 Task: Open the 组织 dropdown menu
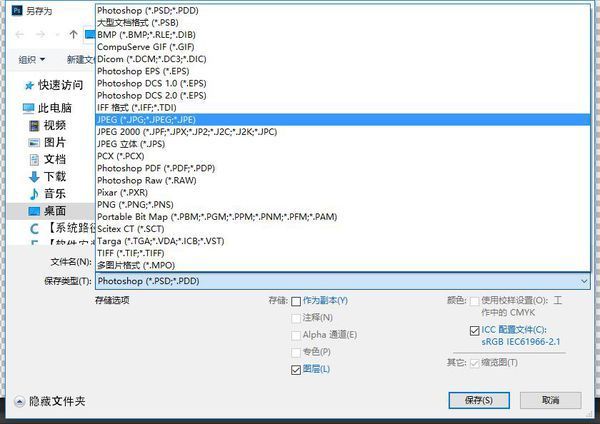[34, 59]
